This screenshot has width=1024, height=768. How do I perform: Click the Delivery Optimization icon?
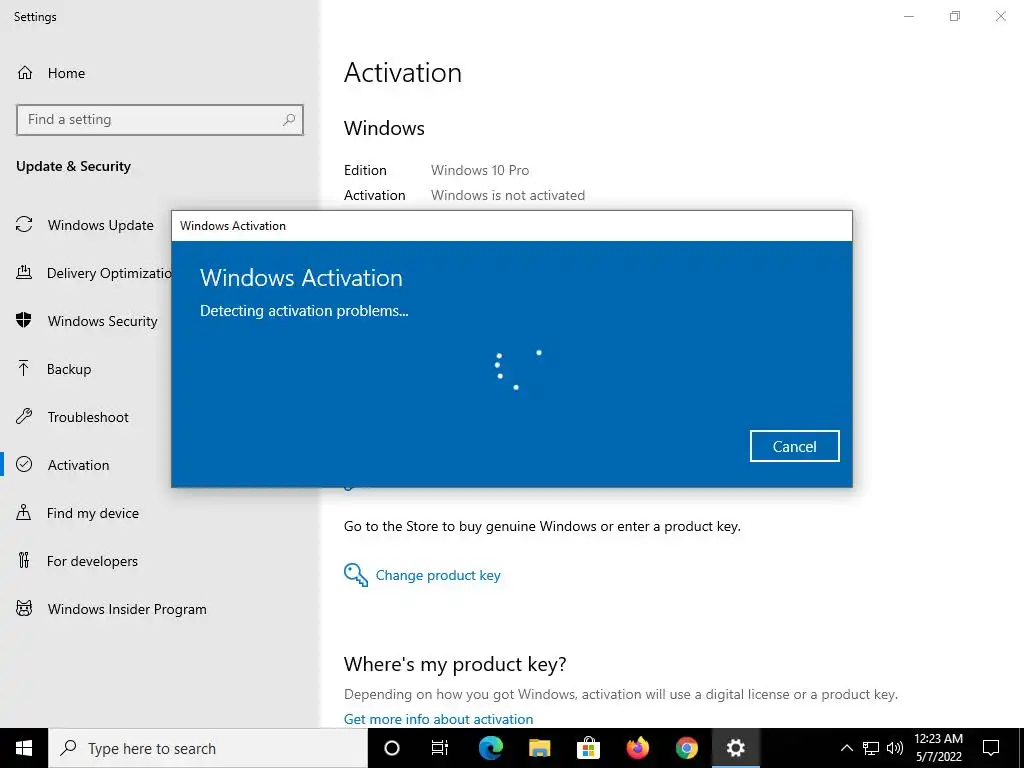(x=24, y=272)
